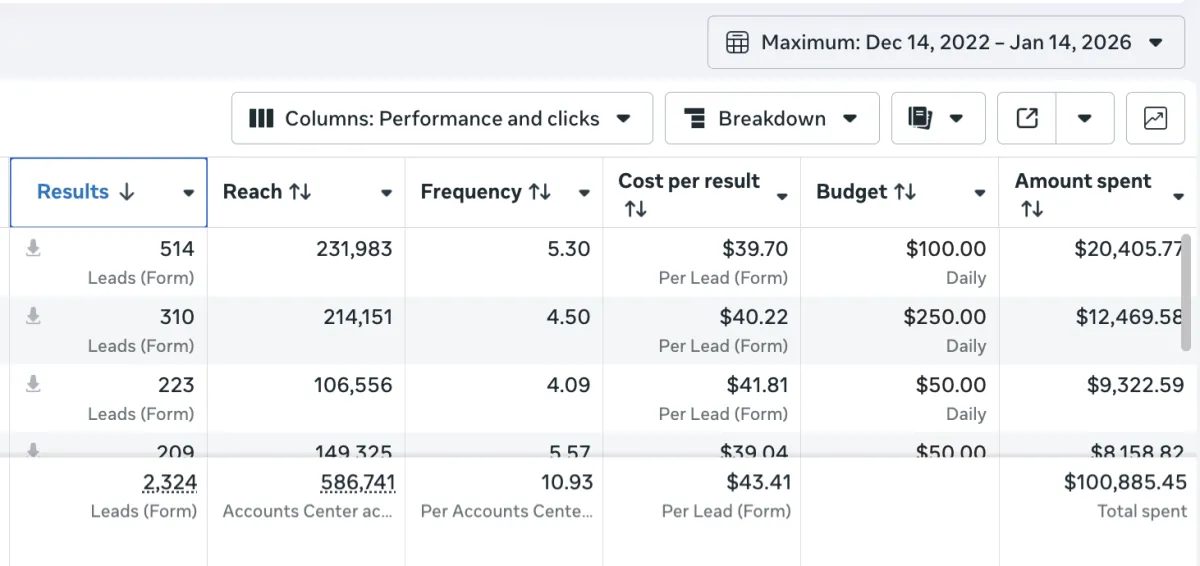Click the Columns bars icon
The height and width of the screenshot is (566, 1200).
(x=261, y=118)
